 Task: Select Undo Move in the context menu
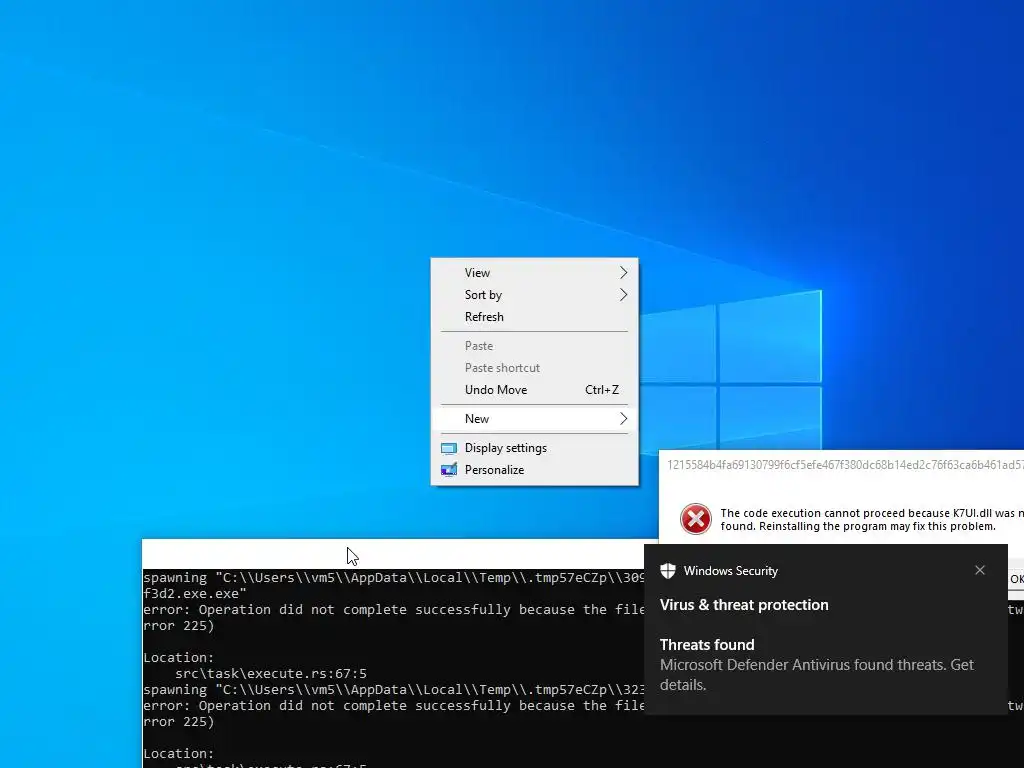[534, 390]
